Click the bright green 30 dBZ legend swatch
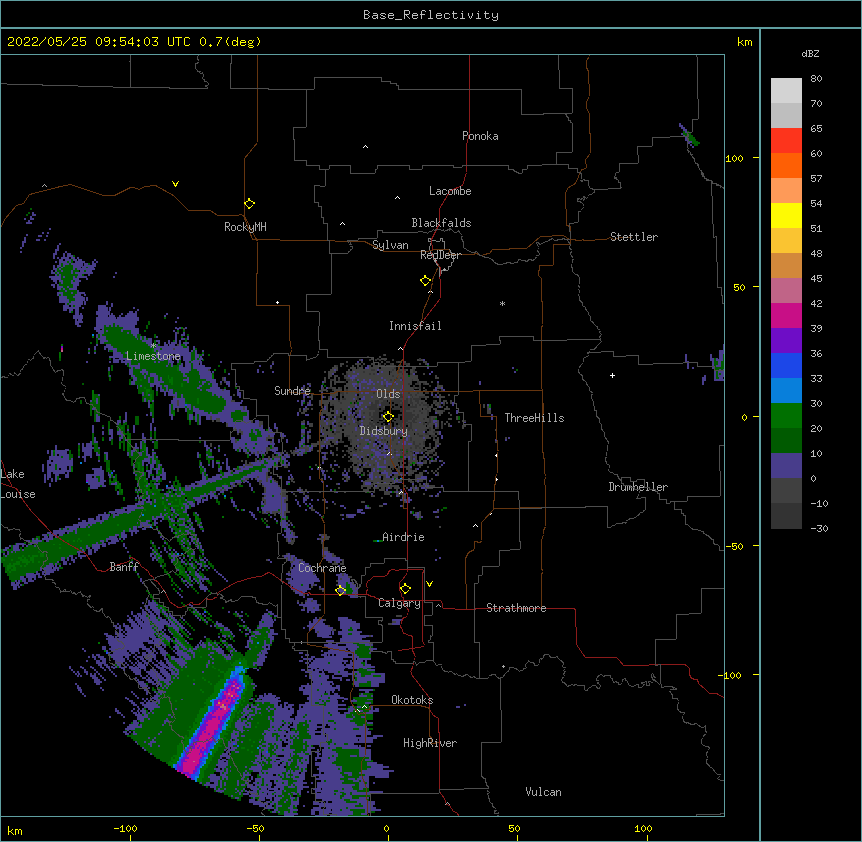The image size is (862, 842). (x=786, y=416)
